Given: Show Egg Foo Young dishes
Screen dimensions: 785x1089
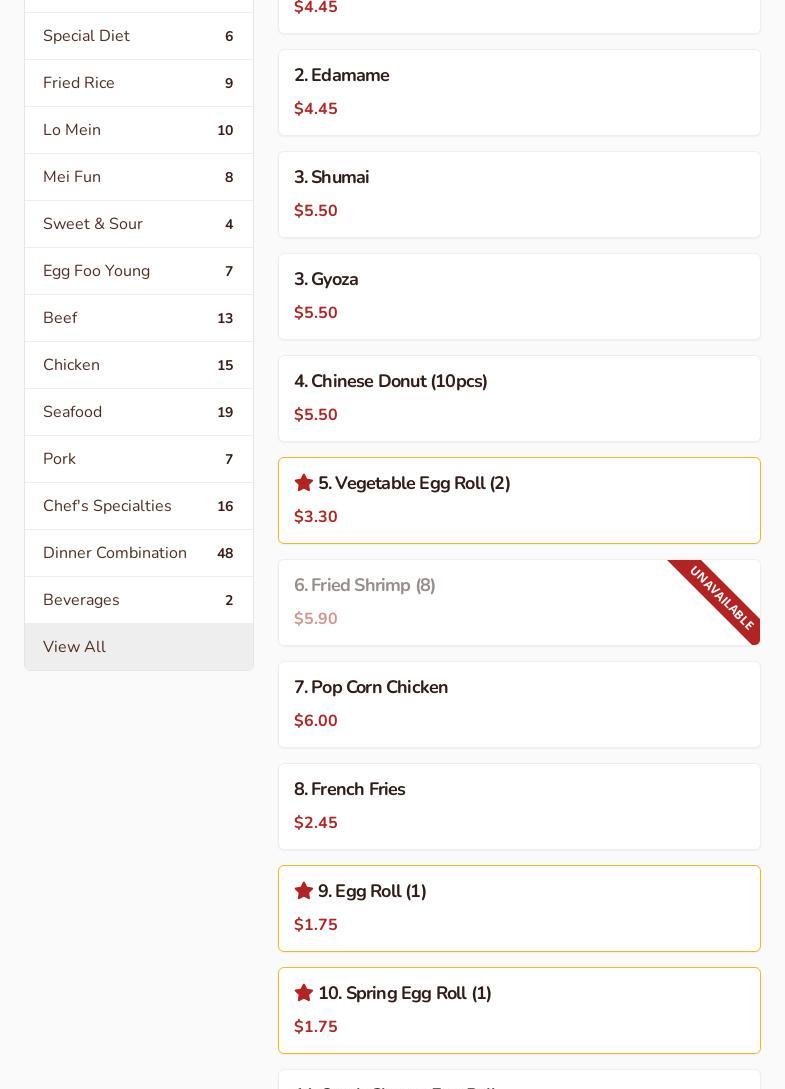Looking at the screenshot, I should (138, 271).
